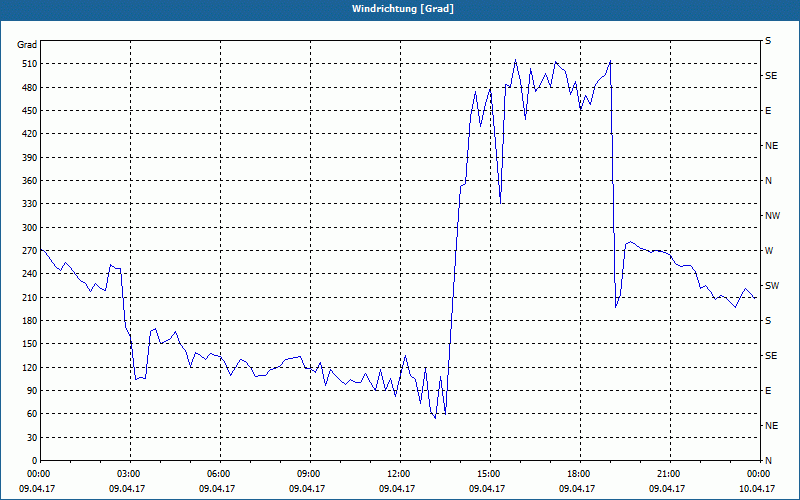The width and height of the screenshot is (800, 500).
Task: Select the SW compass label on right axis
Action: coord(772,286)
